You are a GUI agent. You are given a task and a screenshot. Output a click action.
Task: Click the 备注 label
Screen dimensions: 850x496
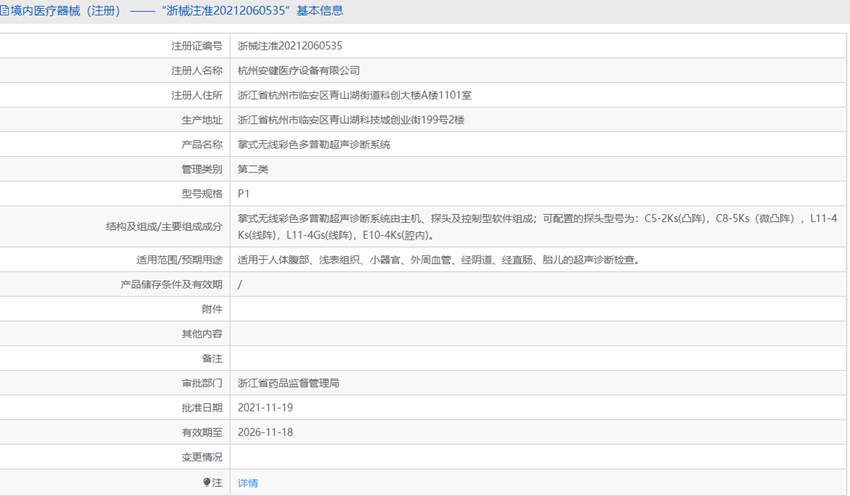pos(212,358)
